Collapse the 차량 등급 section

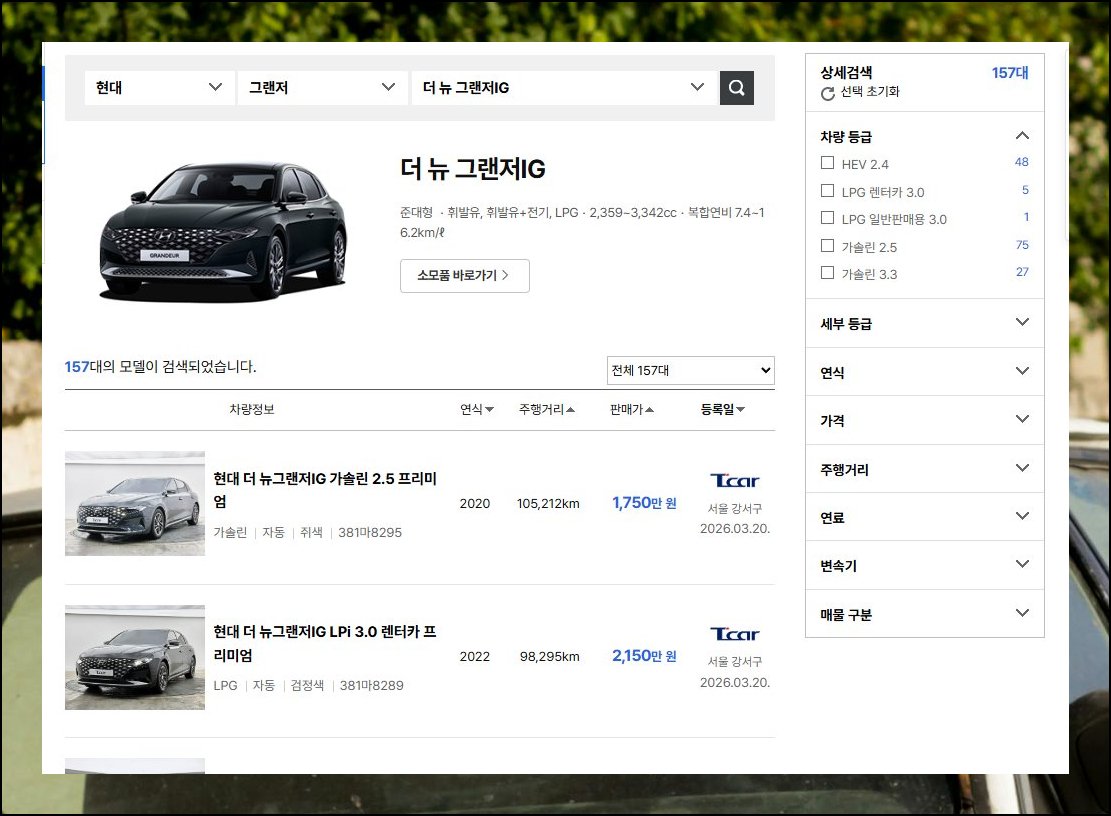[x=1022, y=136]
